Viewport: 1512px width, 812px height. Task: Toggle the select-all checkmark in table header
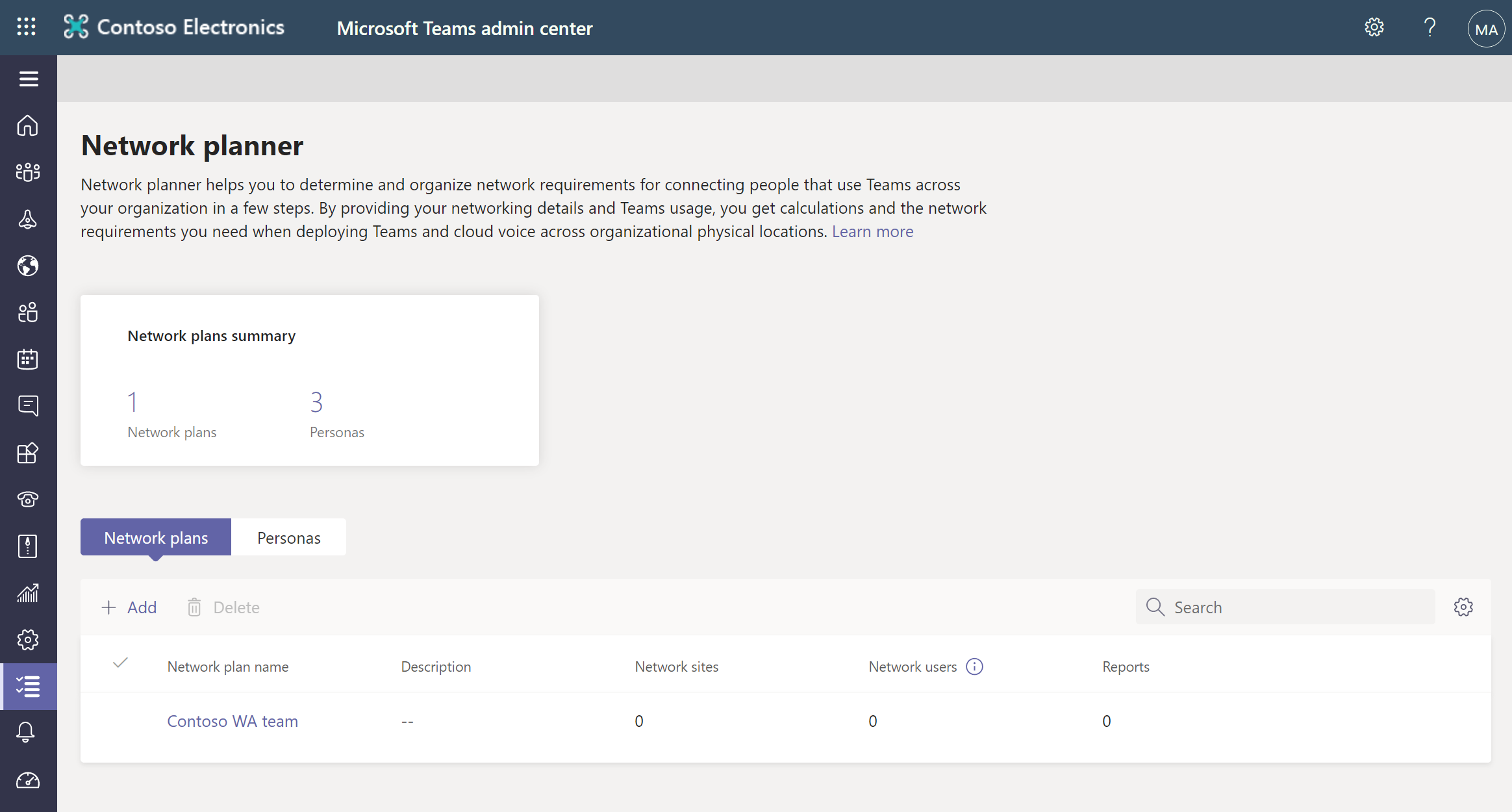tap(120, 663)
